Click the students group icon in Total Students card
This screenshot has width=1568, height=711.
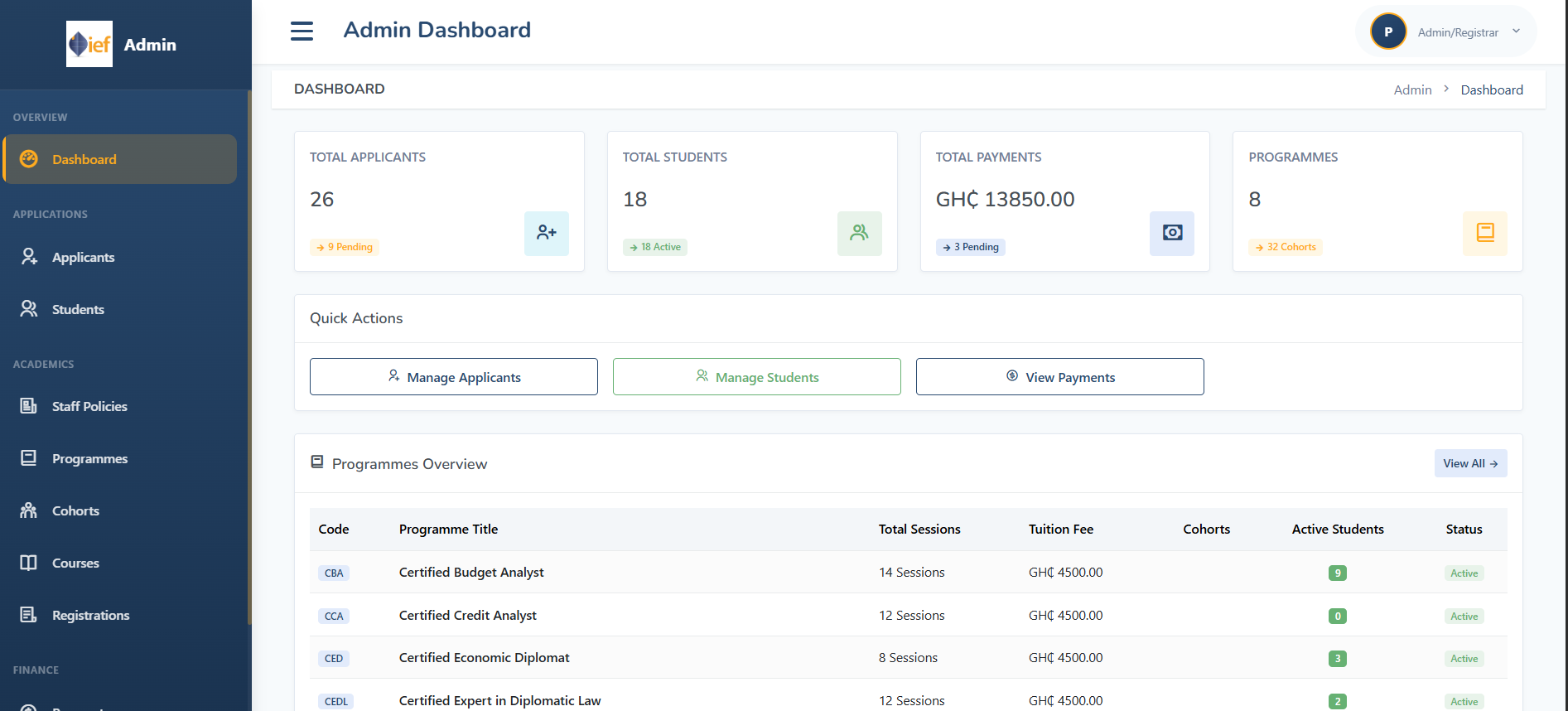pyautogui.click(x=859, y=233)
